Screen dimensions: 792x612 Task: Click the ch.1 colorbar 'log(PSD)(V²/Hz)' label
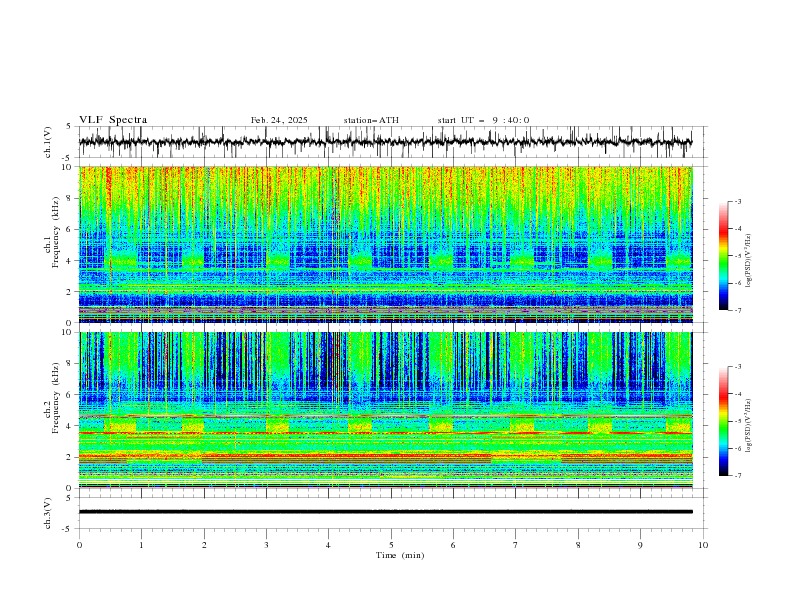click(x=749, y=261)
